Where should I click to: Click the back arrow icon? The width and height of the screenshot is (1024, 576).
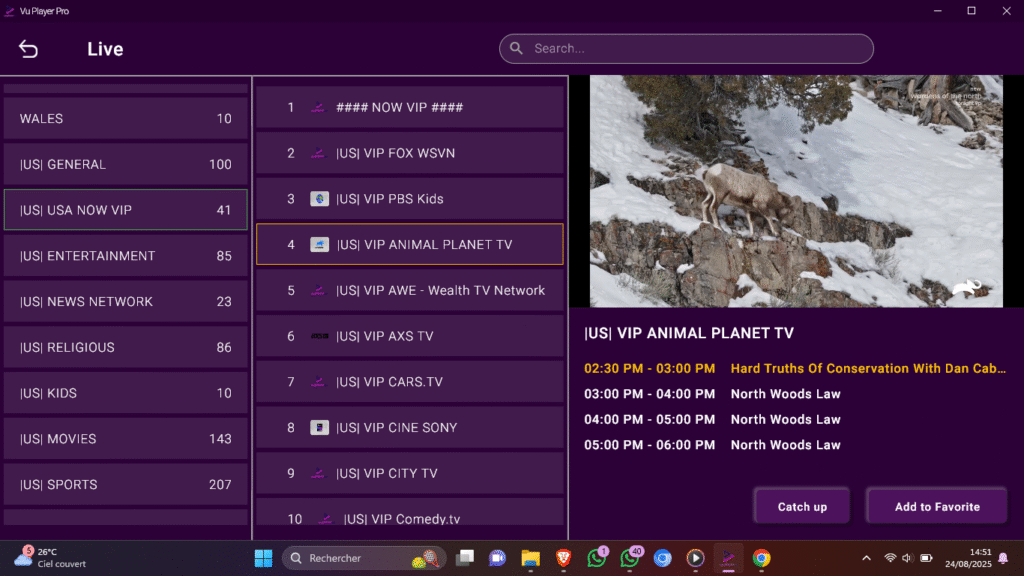(28, 49)
